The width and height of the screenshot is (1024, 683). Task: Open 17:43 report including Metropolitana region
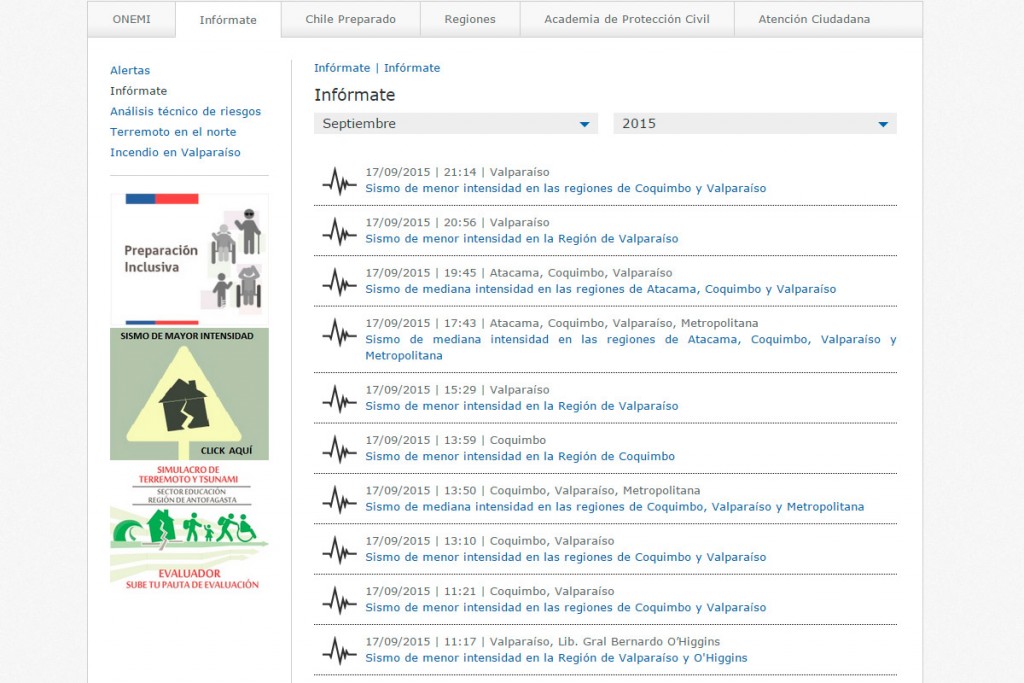coord(631,347)
